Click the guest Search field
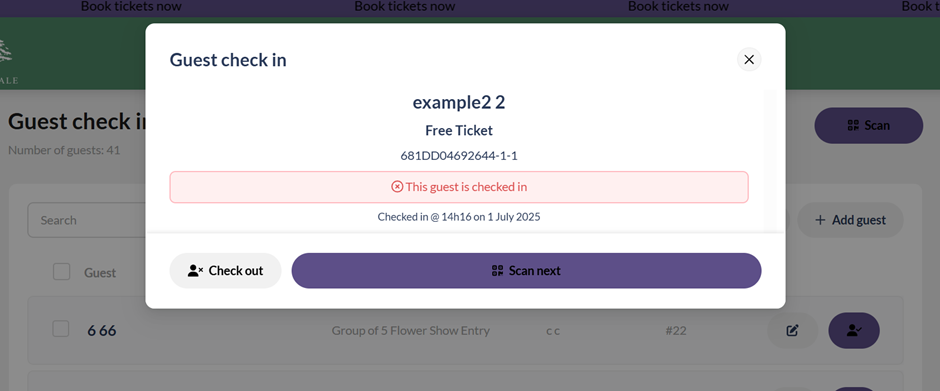This screenshot has width=940, height=391. point(87,220)
